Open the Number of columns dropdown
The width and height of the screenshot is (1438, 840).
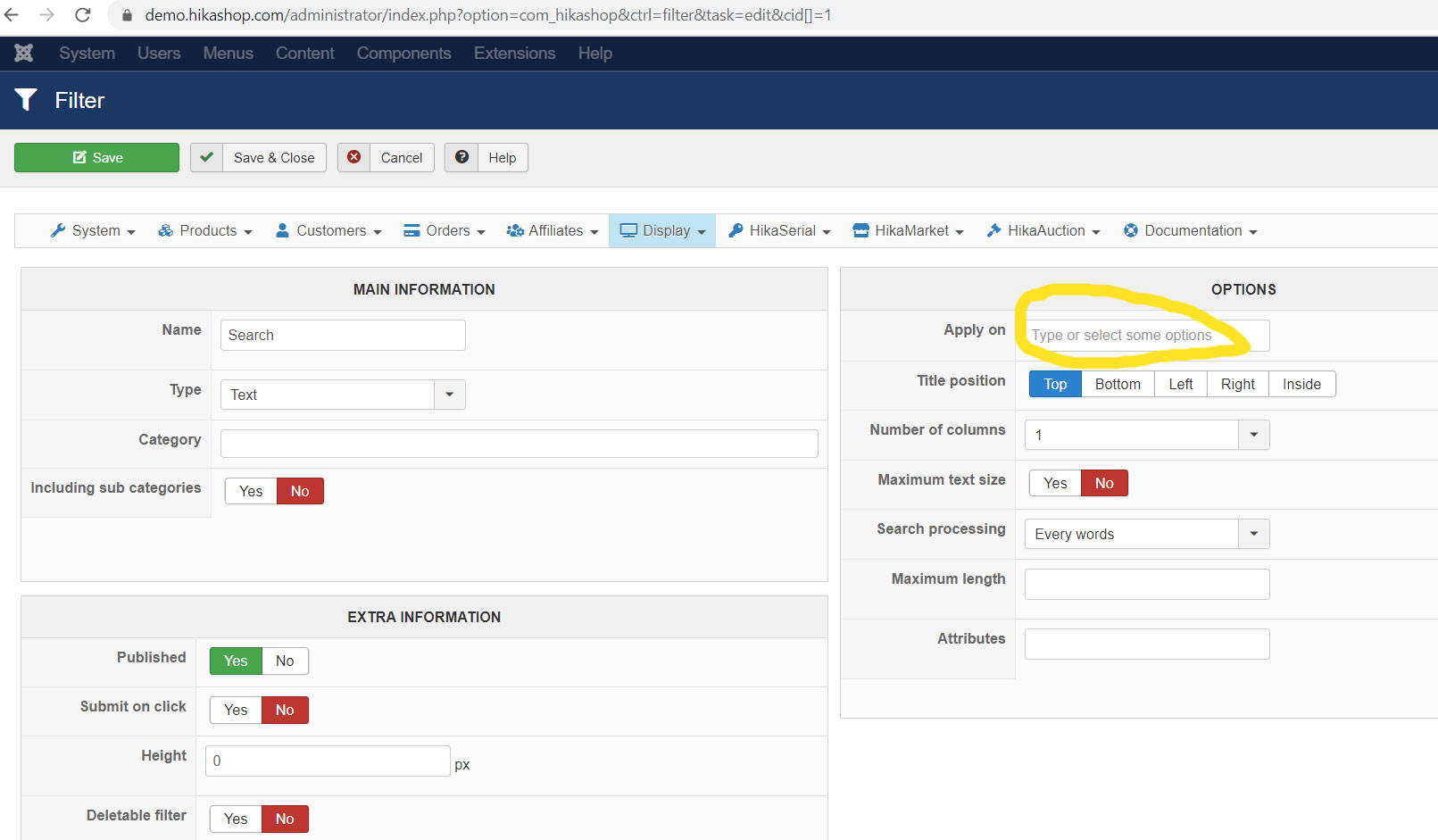coord(1147,435)
